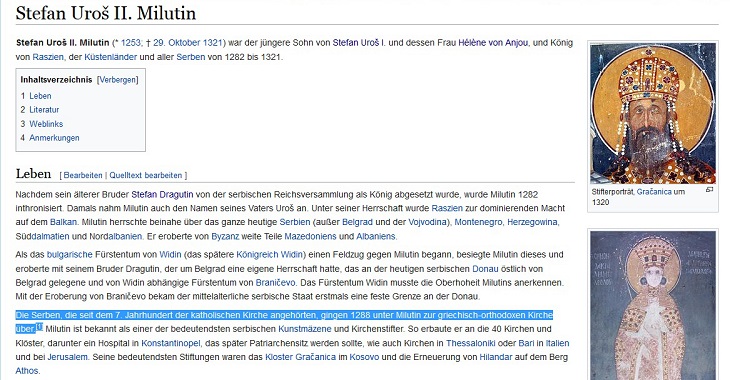The width and height of the screenshot is (730, 380).
Task: Open the Milutin fresco portrait thumbnail
Action: click(653, 113)
